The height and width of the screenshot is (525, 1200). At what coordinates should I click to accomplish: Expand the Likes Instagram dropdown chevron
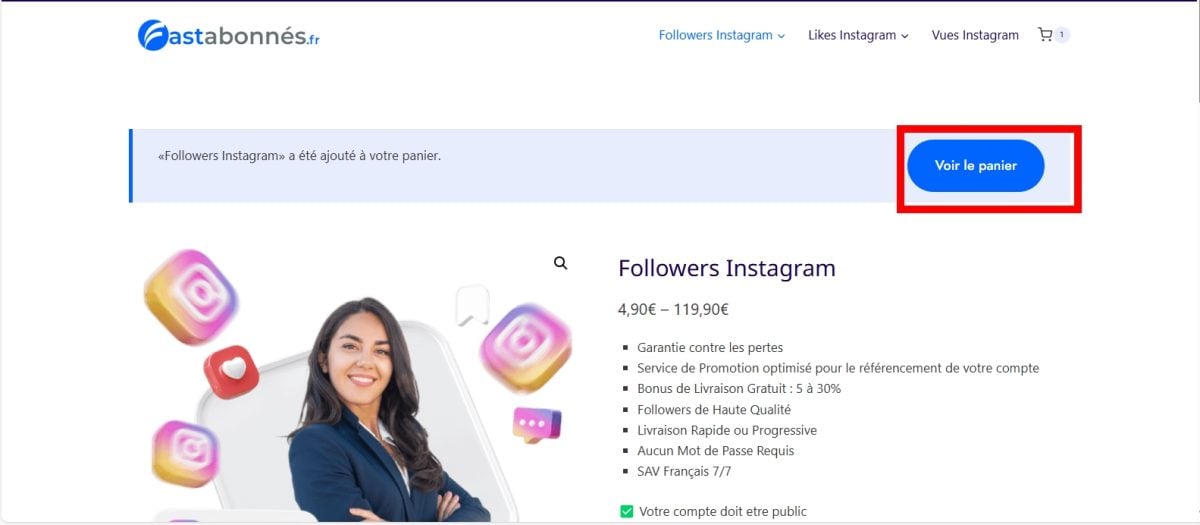pos(905,36)
